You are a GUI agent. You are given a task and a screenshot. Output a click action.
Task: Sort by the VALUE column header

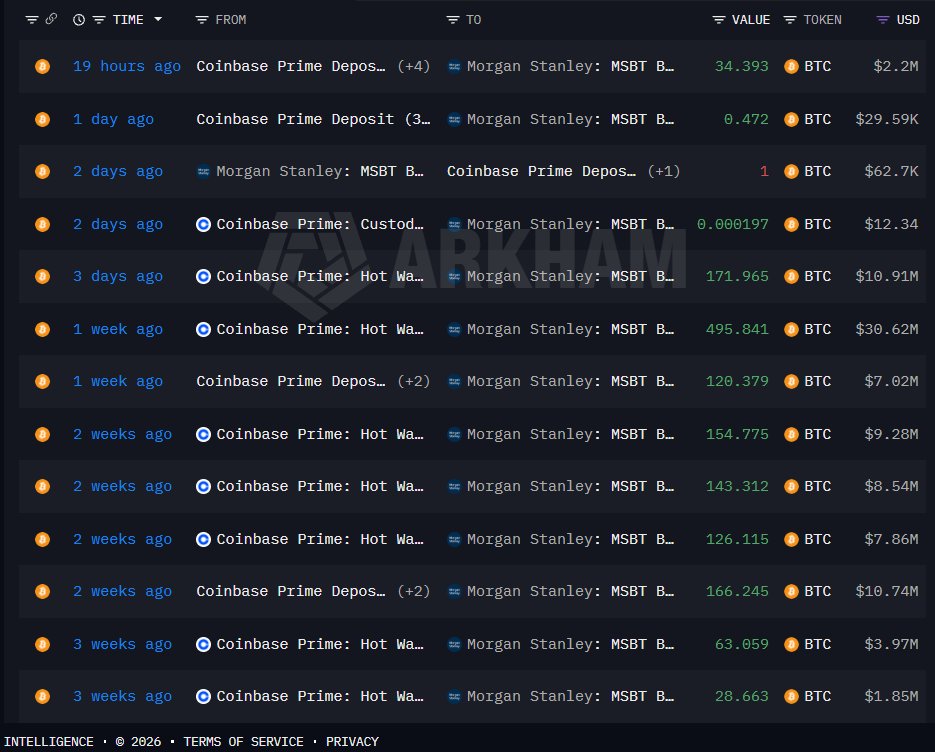751,20
